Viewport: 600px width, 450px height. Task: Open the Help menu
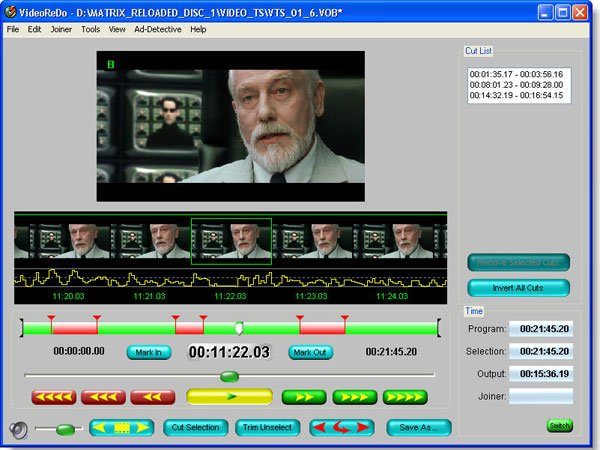click(198, 29)
